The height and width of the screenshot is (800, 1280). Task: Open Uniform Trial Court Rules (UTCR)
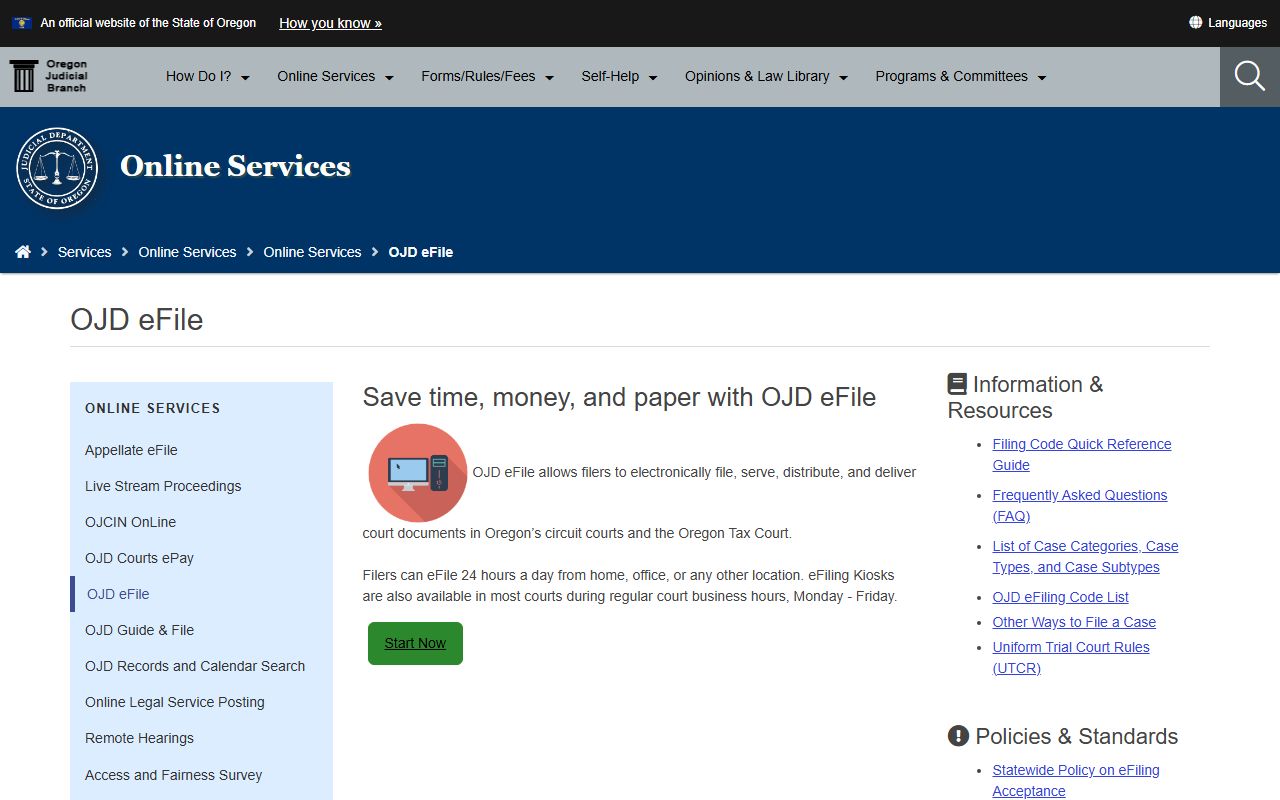[x=1071, y=657]
